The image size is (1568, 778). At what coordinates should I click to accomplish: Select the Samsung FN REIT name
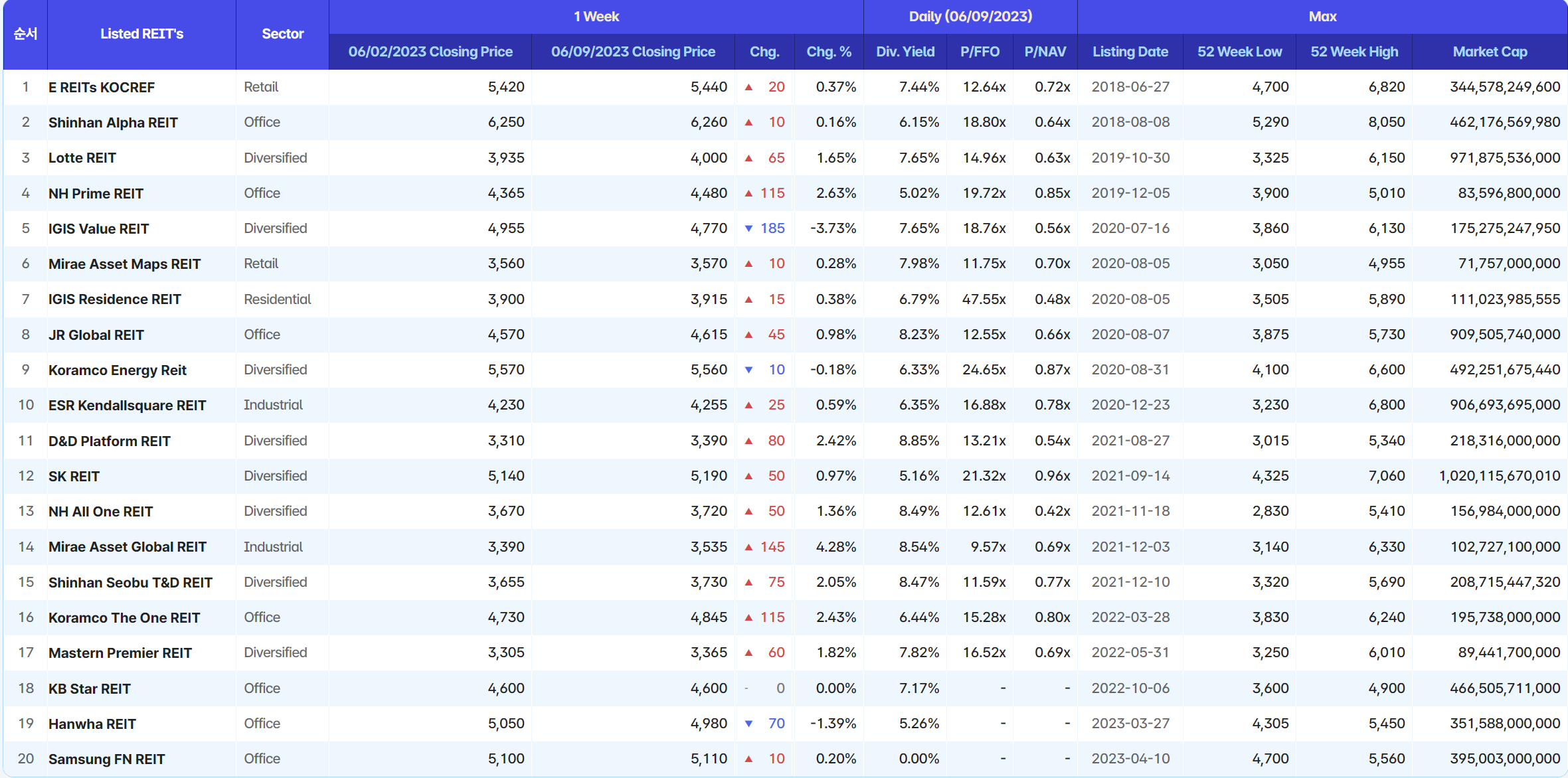click(x=106, y=759)
